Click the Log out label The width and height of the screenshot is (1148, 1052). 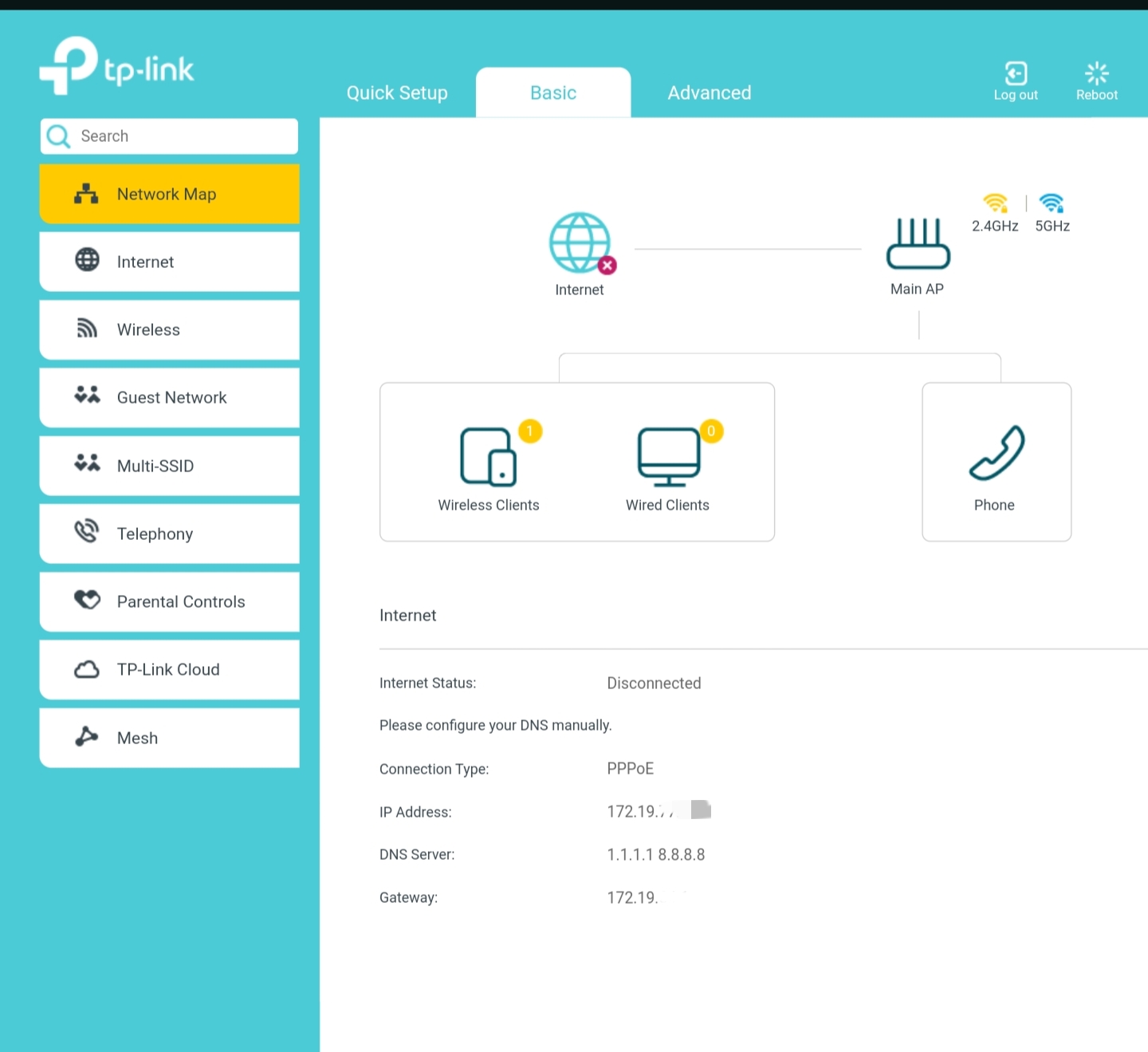click(1016, 95)
